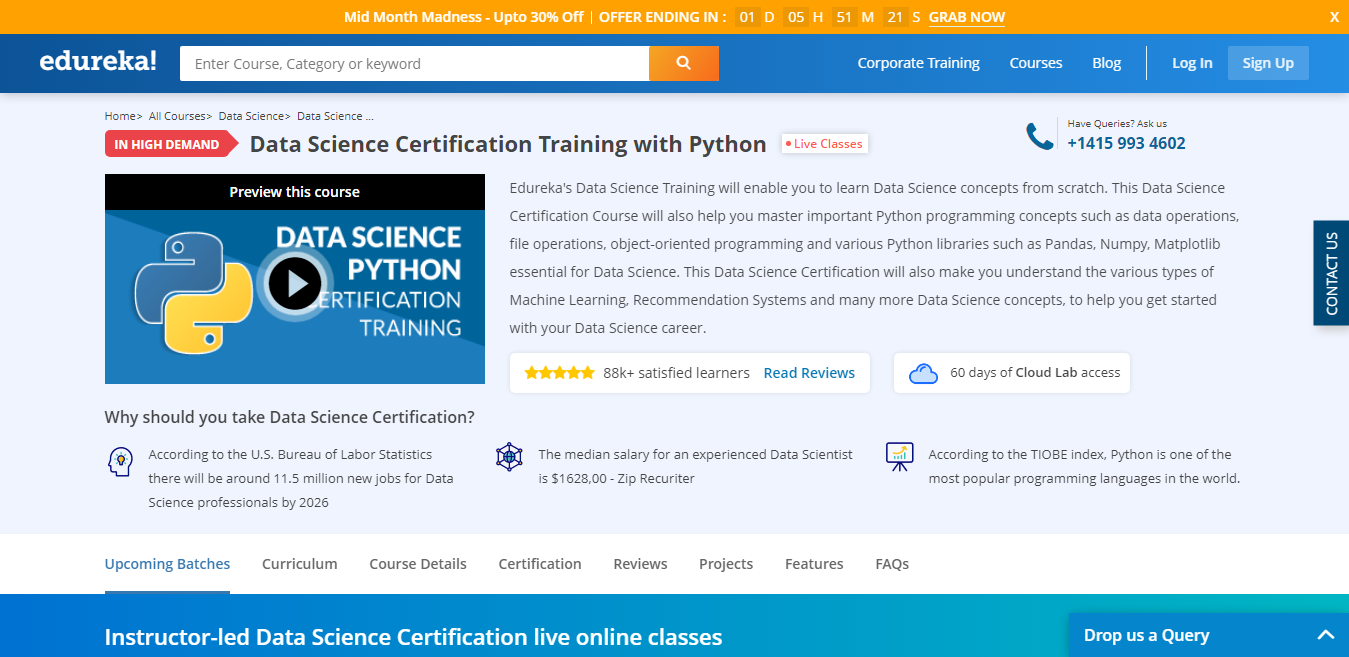Click the CONTACT US side tab
The image size is (1349, 657).
[1330, 272]
